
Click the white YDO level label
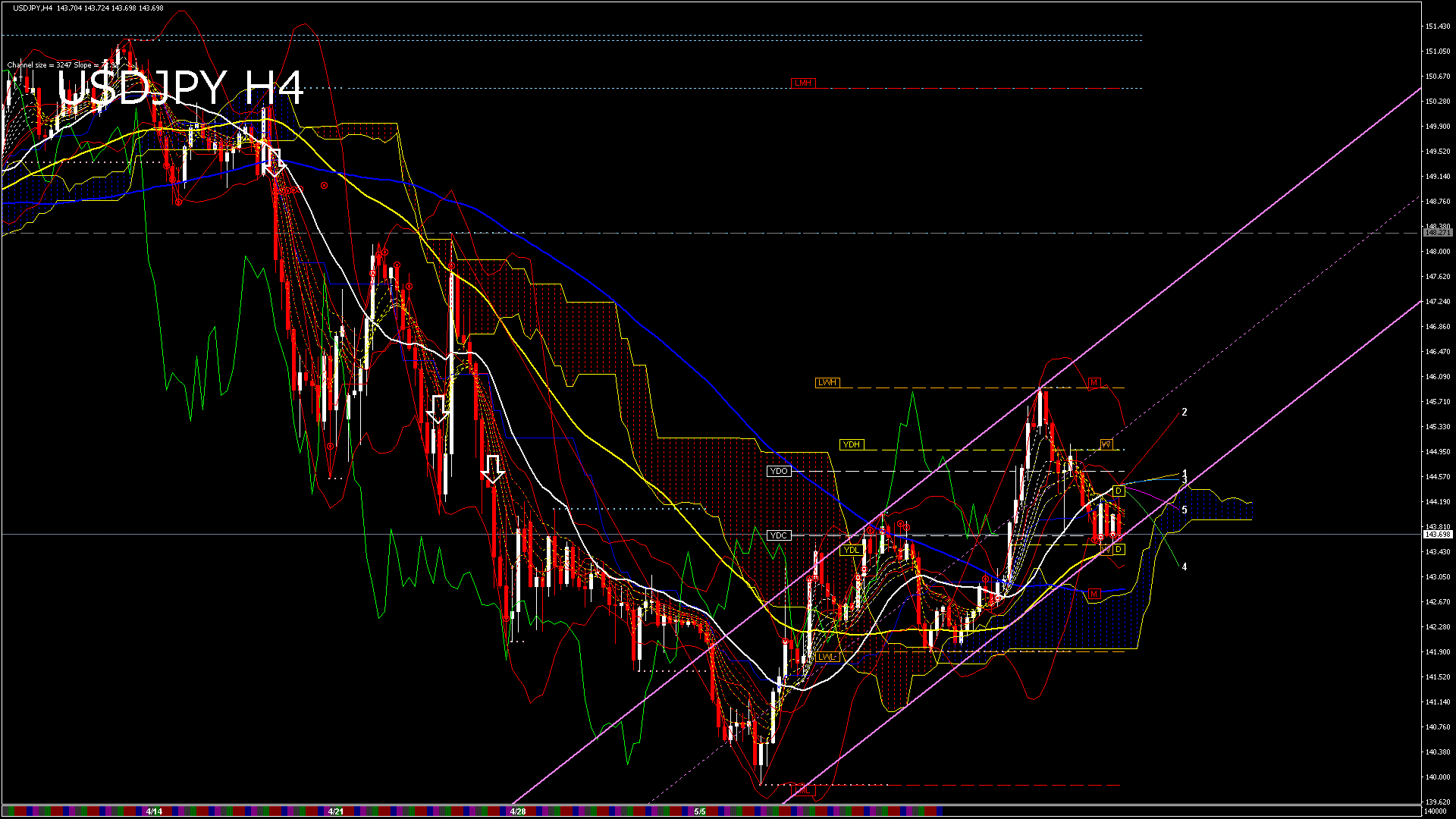click(x=779, y=471)
